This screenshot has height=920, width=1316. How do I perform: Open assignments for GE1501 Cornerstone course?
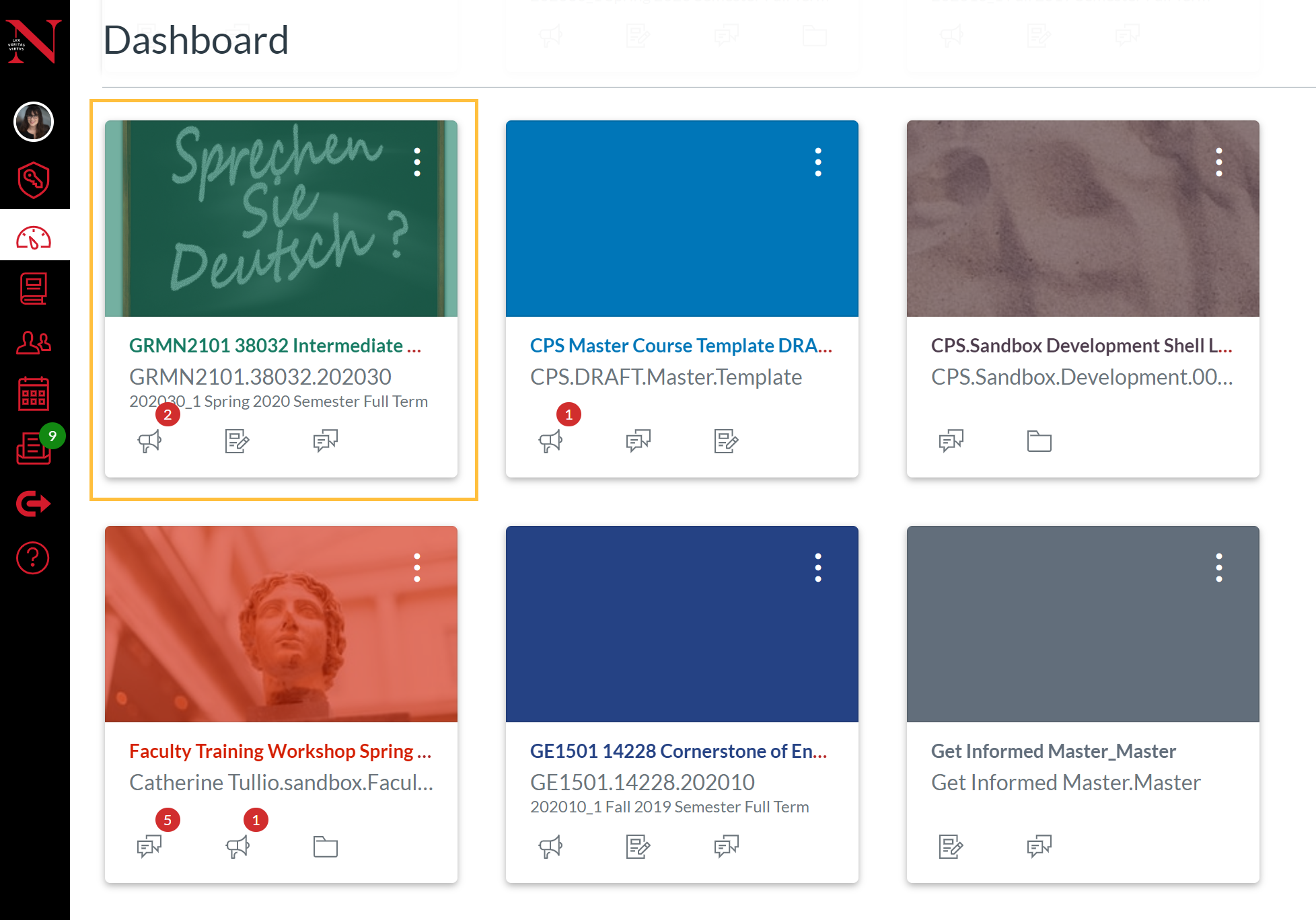(638, 846)
